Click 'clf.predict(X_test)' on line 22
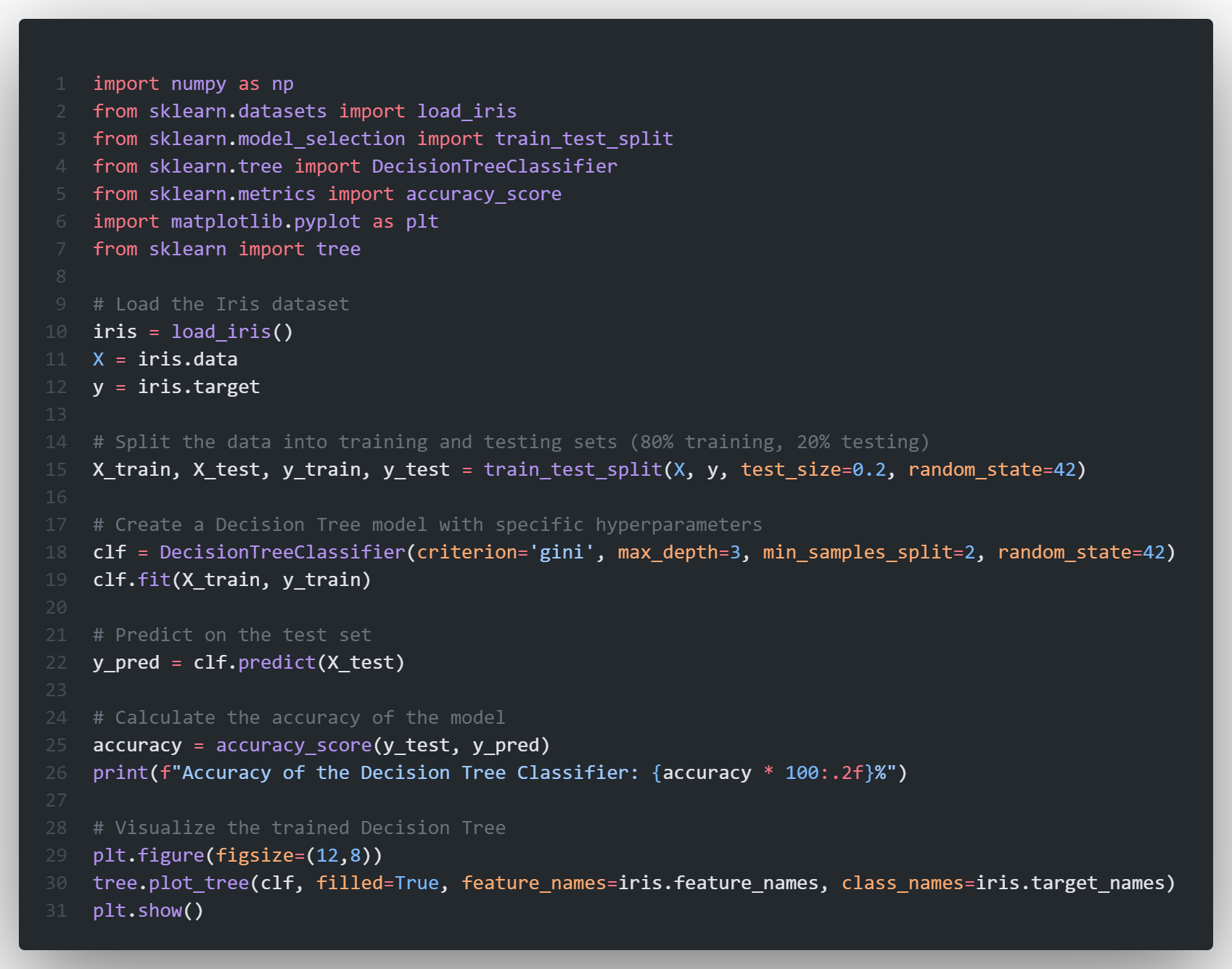The image size is (1232, 969). point(299,663)
